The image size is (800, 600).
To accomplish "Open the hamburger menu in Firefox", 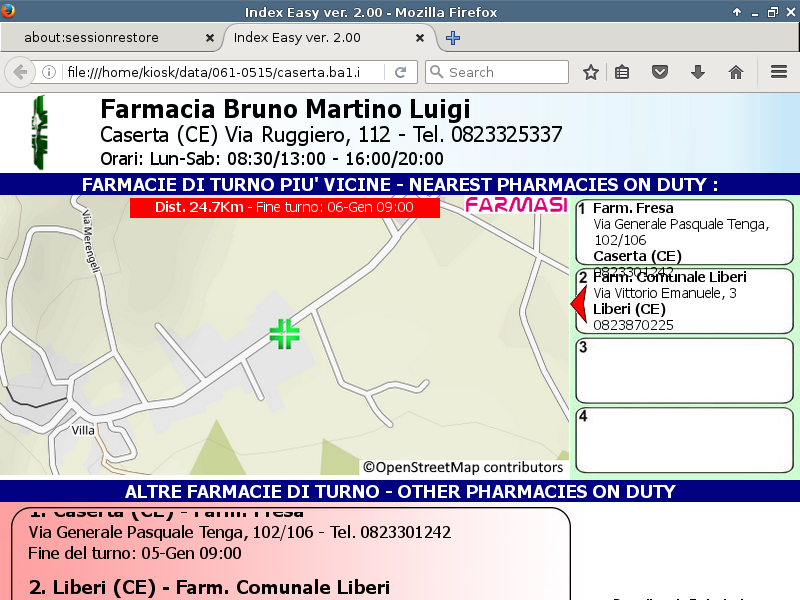I will click(779, 72).
